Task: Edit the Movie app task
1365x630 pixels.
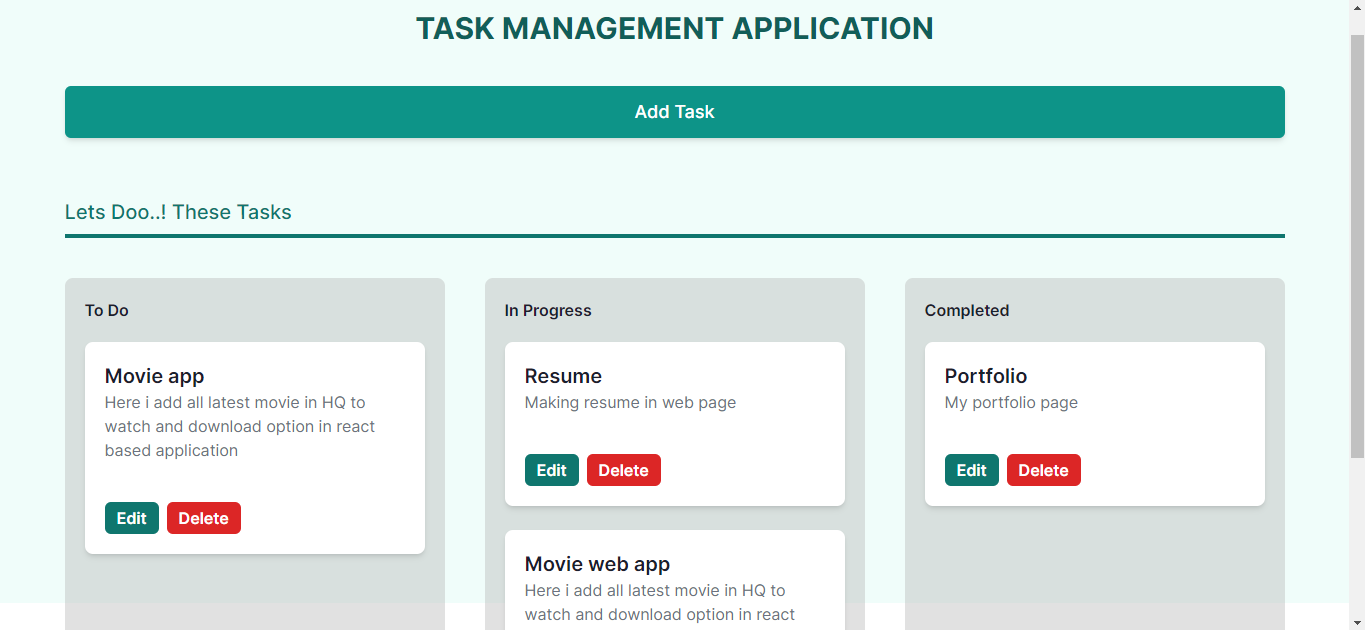Action: coord(132,518)
